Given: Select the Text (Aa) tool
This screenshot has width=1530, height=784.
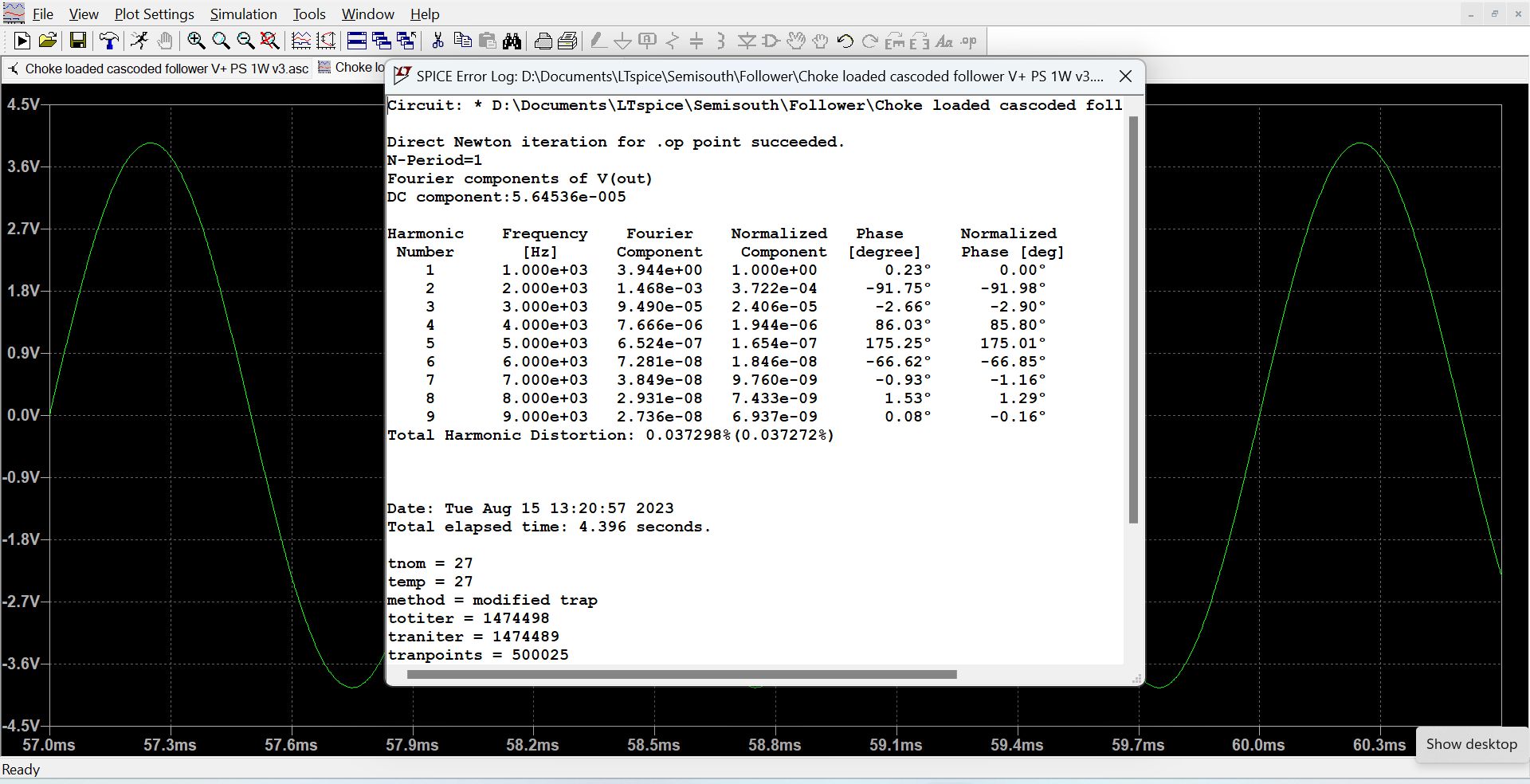Looking at the screenshot, I should (x=944, y=41).
